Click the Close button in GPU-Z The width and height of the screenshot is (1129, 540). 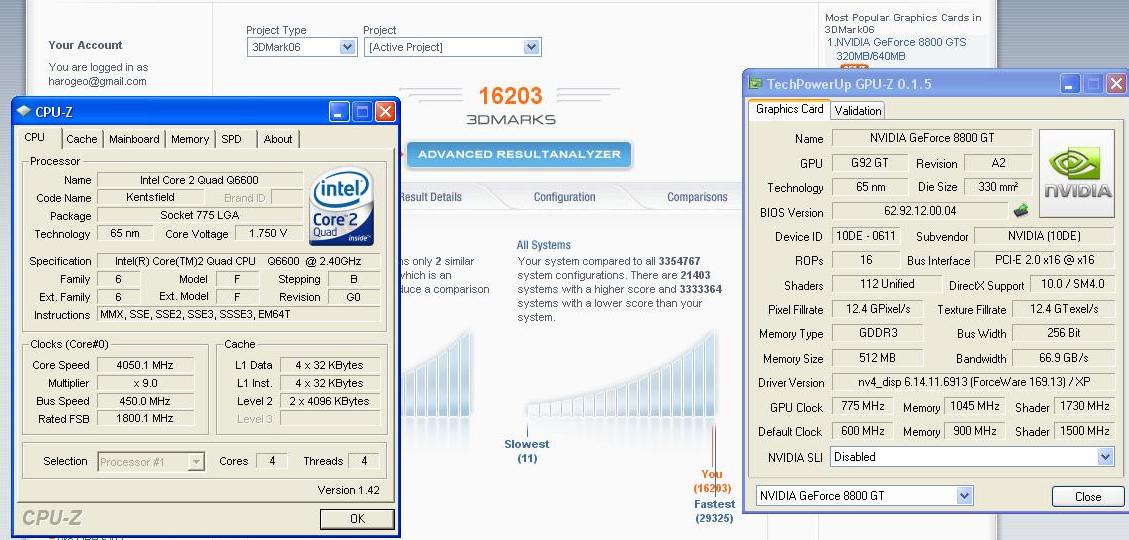coord(1087,497)
